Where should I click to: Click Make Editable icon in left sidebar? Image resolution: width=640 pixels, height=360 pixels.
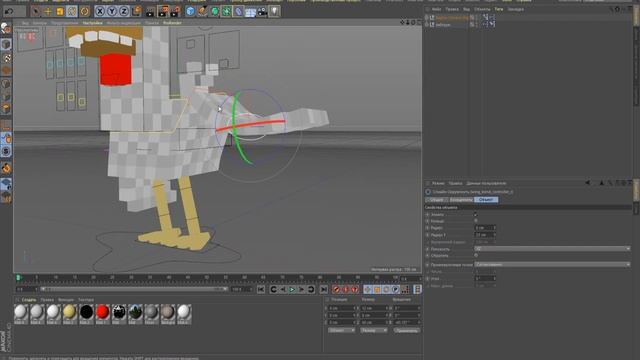pos(6,29)
